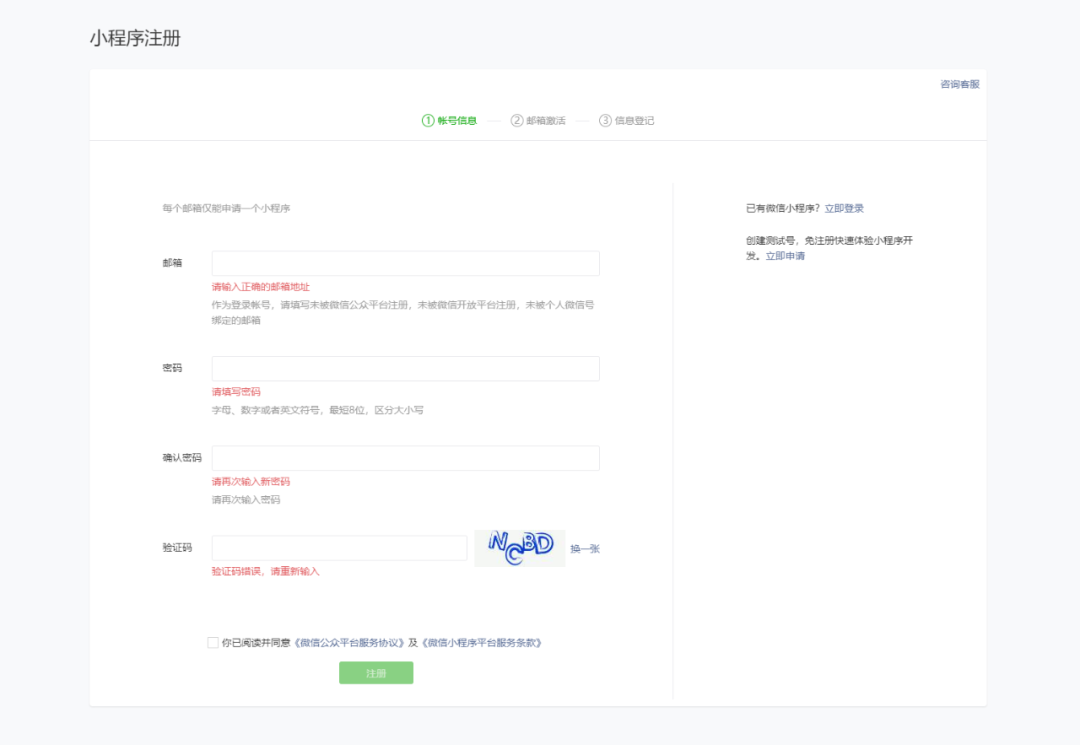Click into the 密码 password field

point(405,368)
